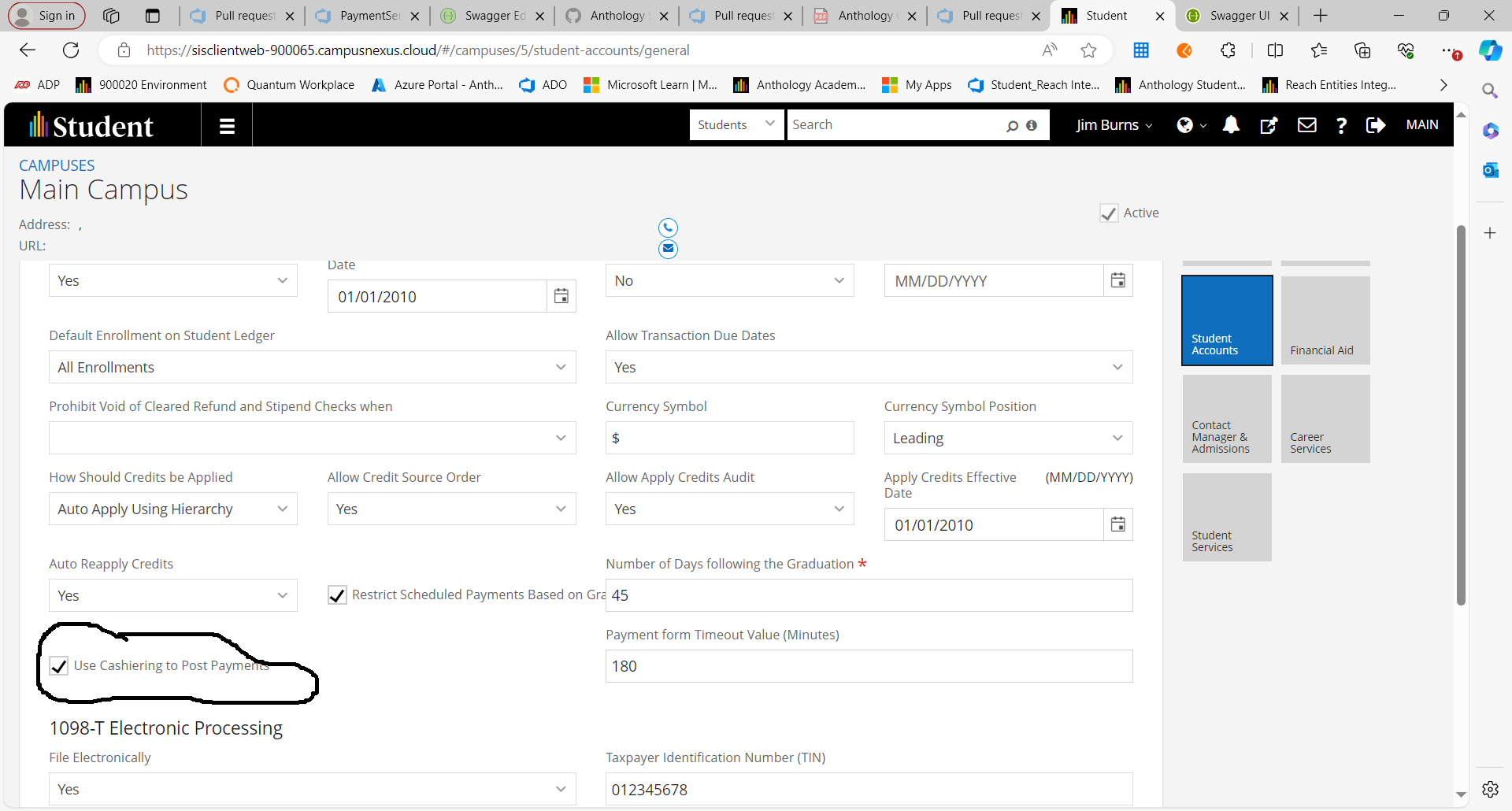Open calendar picker for 01/01/2010 Date field
1512x811 pixels.
pyautogui.click(x=561, y=296)
